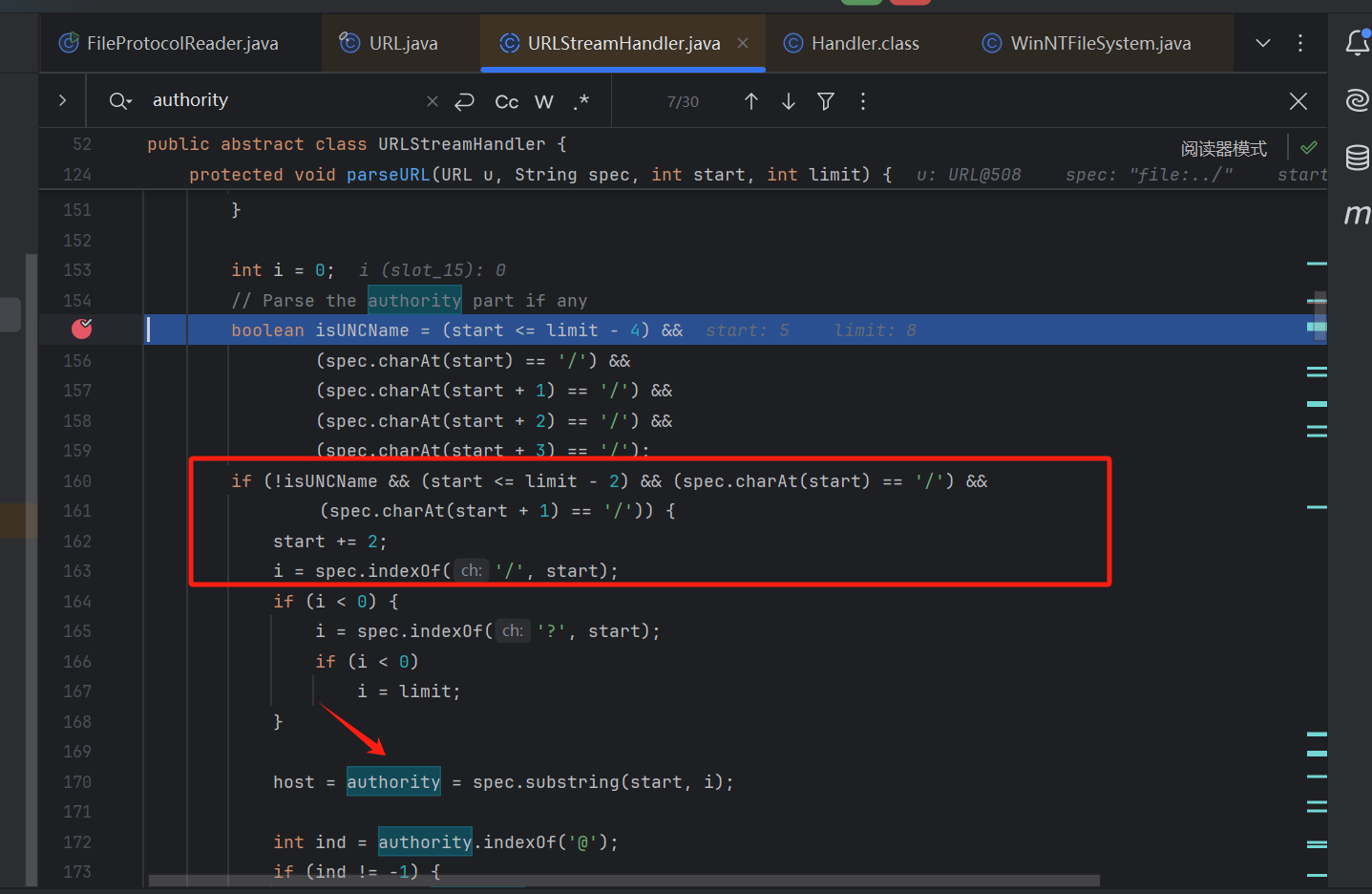Open more search options menu
The image size is (1372, 894).
(863, 101)
